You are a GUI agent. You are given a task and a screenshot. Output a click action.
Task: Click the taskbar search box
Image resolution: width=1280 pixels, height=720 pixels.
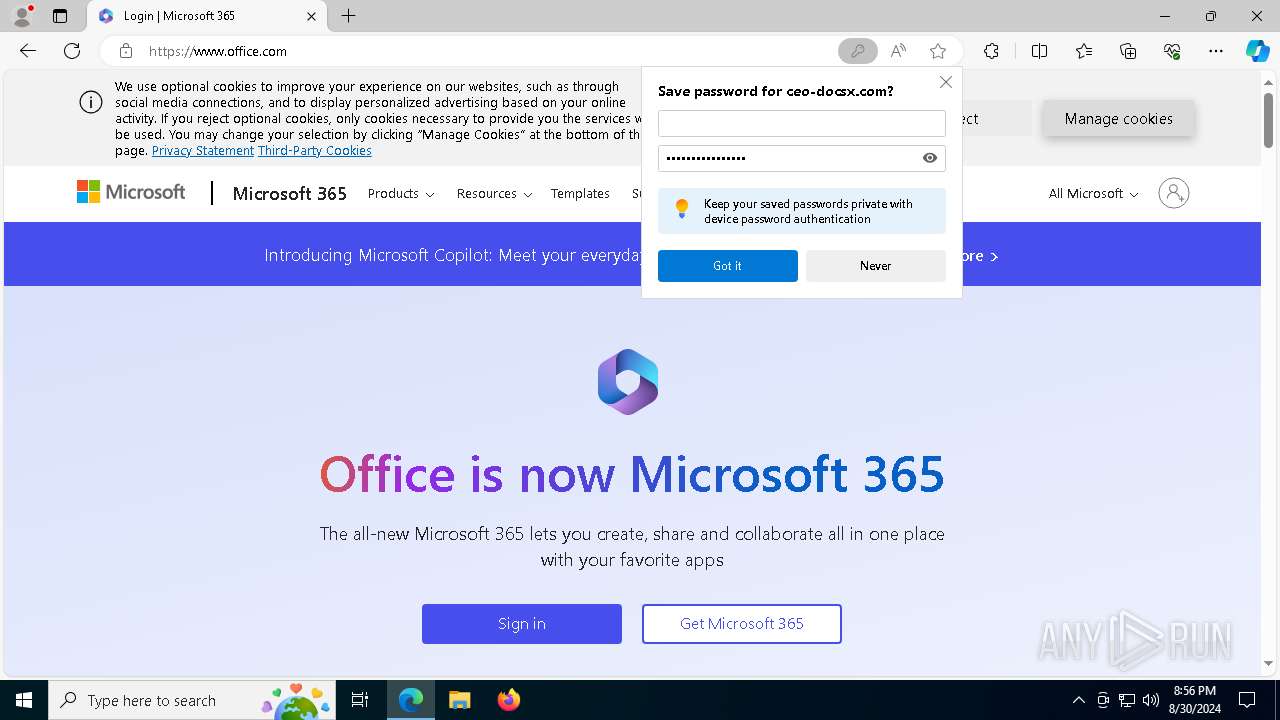coord(192,700)
